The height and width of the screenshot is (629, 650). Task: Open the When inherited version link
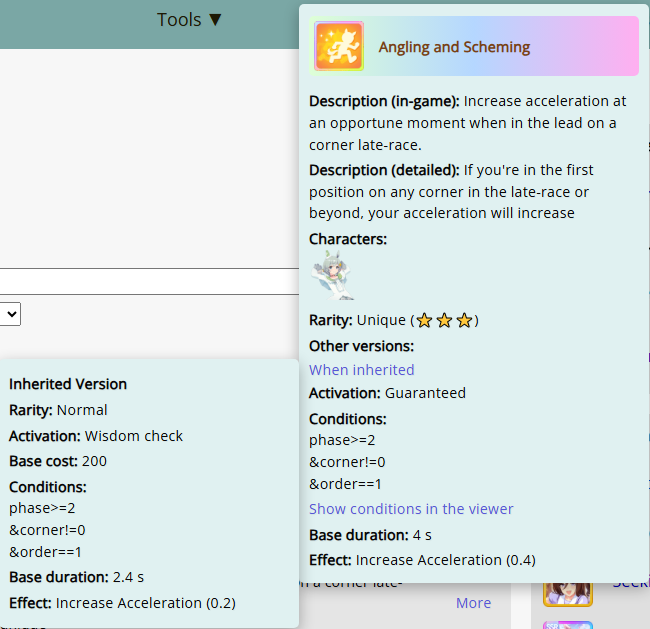(361, 369)
